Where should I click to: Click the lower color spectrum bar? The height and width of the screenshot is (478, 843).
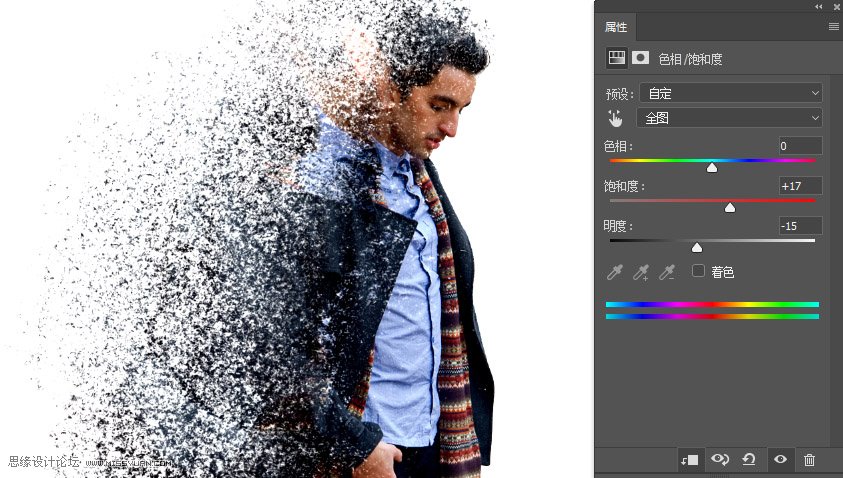pyautogui.click(x=712, y=317)
